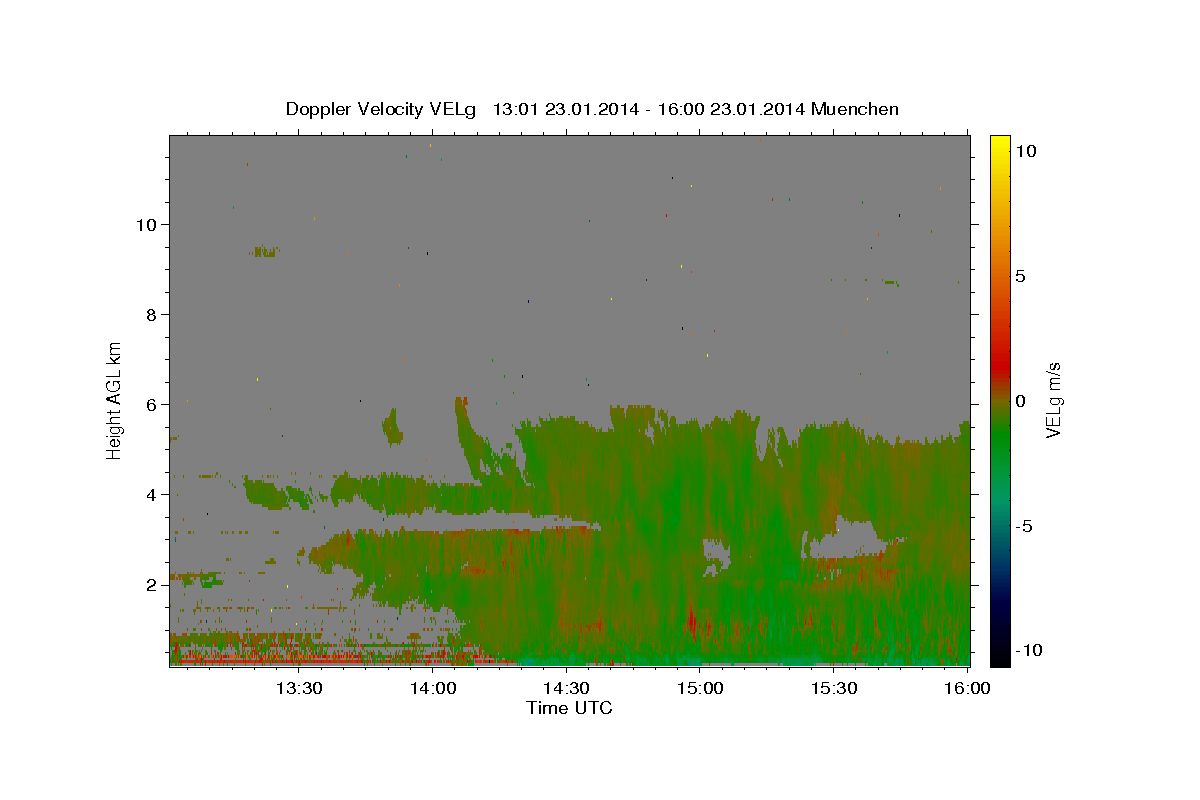
Task: Click the height axis label 10
Action: pyautogui.click(x=147, y=224)
